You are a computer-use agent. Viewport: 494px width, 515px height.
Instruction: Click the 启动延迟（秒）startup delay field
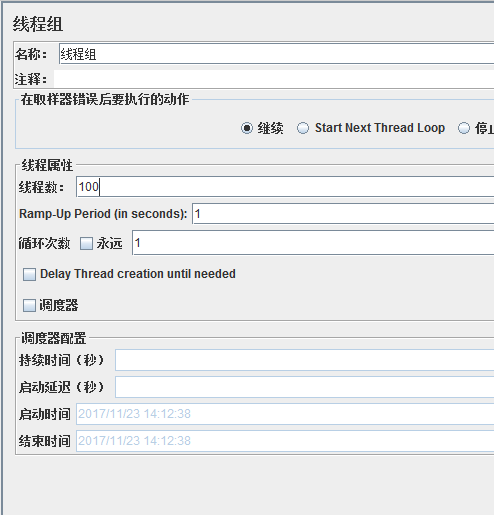(304, 387)
